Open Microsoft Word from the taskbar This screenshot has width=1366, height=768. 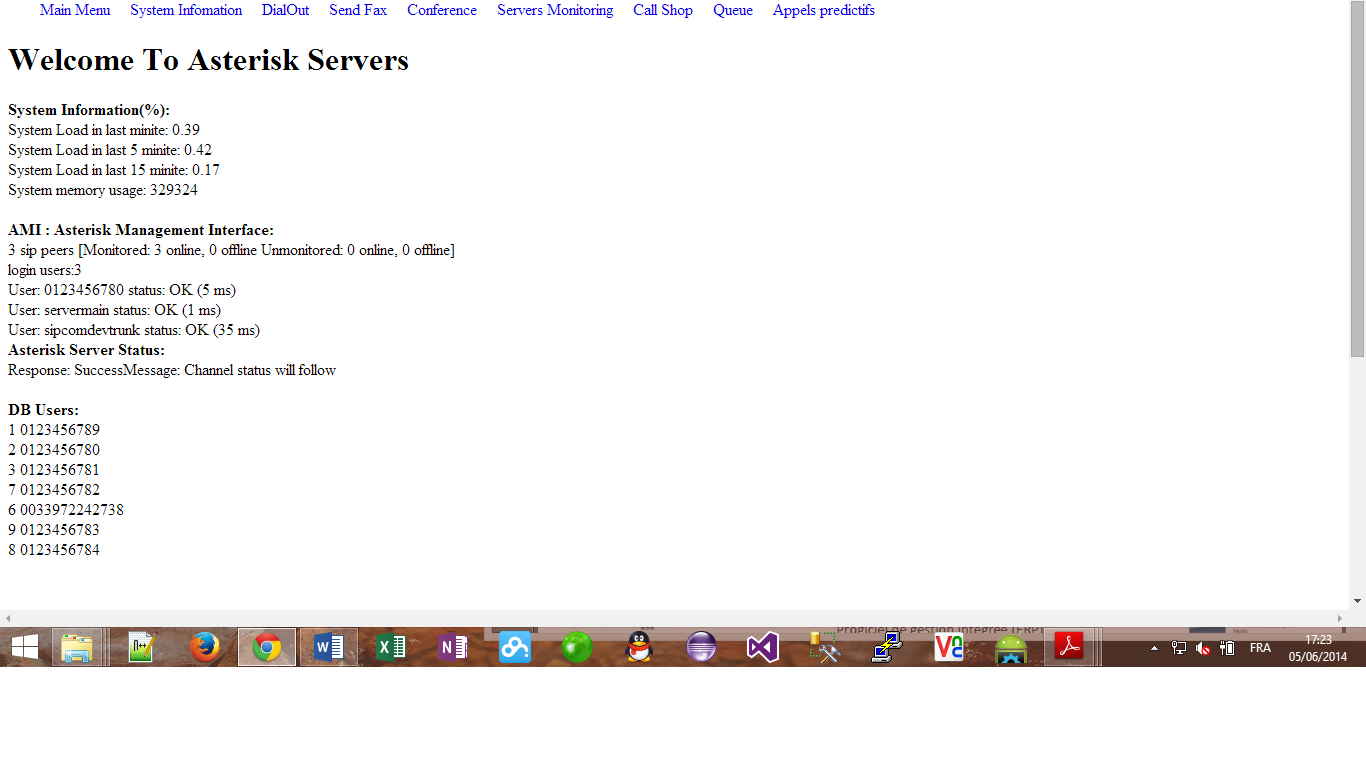328,648
